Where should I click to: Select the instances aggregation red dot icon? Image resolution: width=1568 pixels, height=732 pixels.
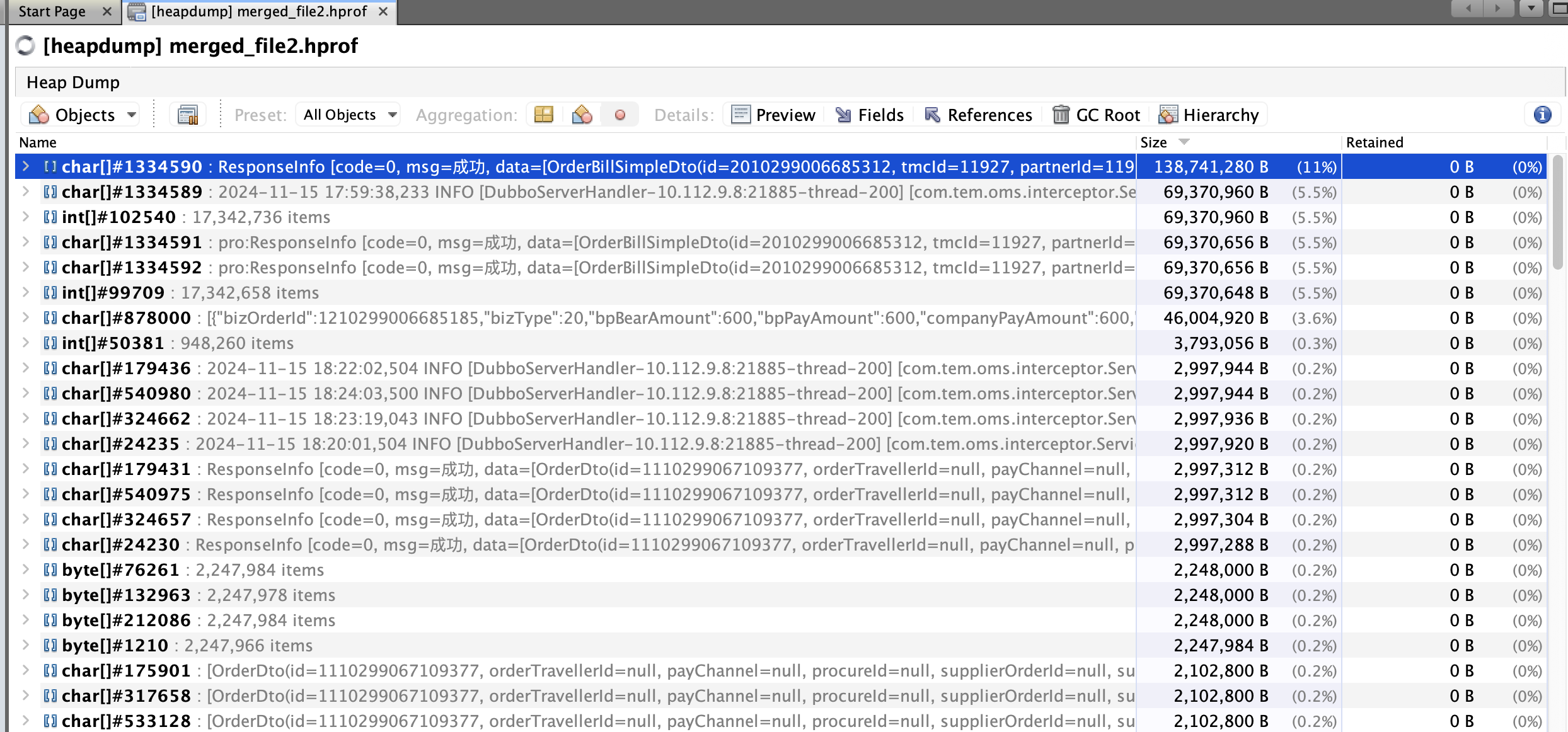click(620, 115)
